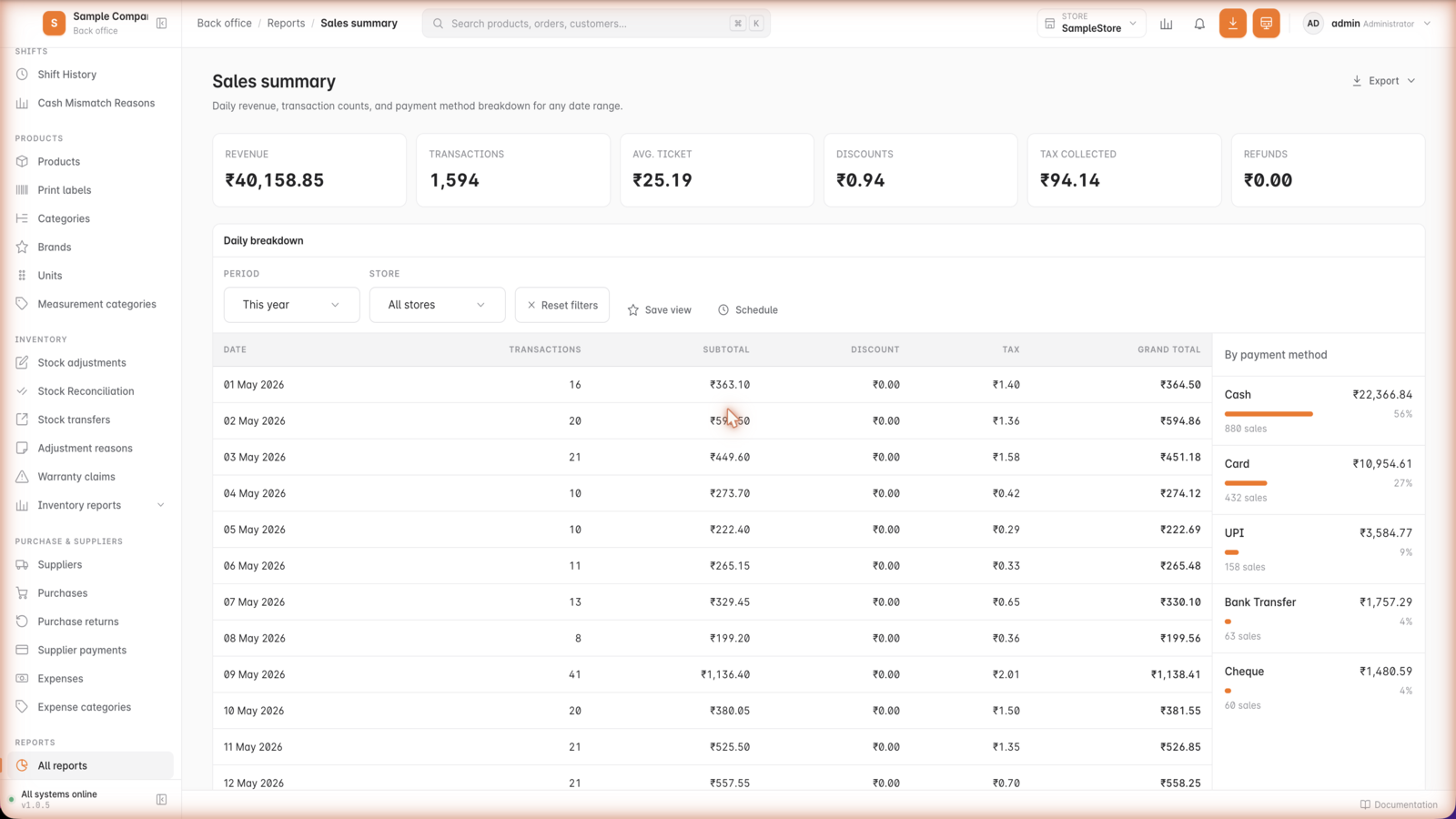Click the search magnifier icon
1456x819 pixels.
pos(438,24)
